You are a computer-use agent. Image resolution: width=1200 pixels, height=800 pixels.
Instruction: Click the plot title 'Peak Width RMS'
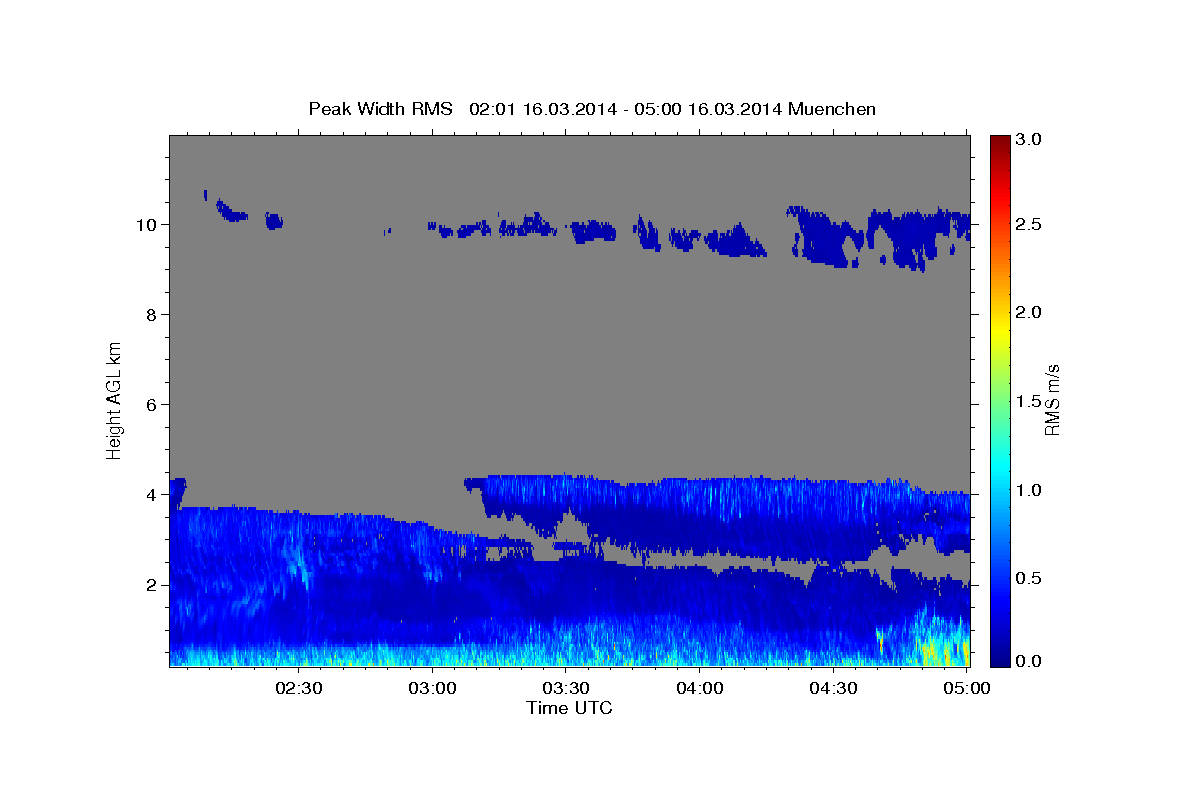tap(380, 108)
